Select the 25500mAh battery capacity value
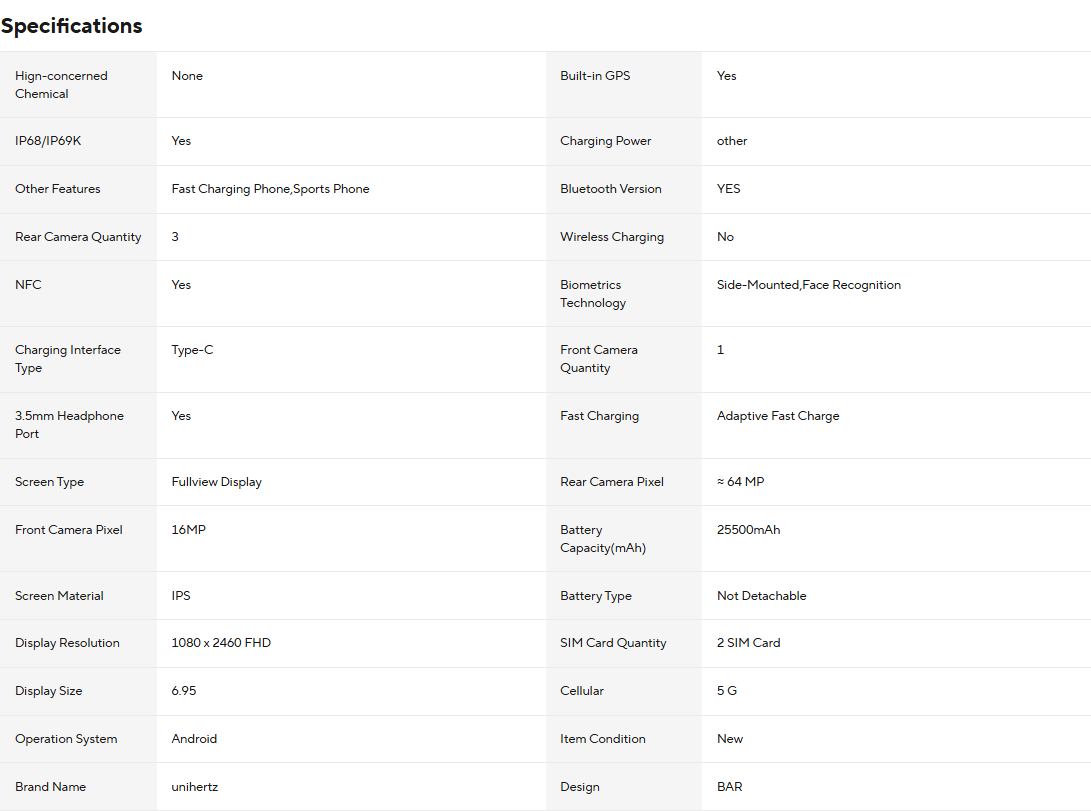 [x=749, y=530]
